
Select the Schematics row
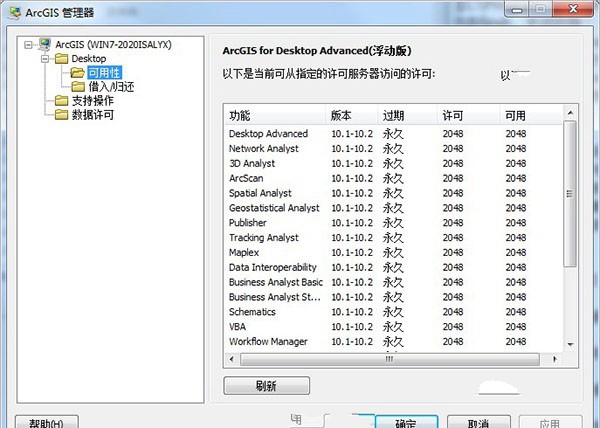coord(393,312)
